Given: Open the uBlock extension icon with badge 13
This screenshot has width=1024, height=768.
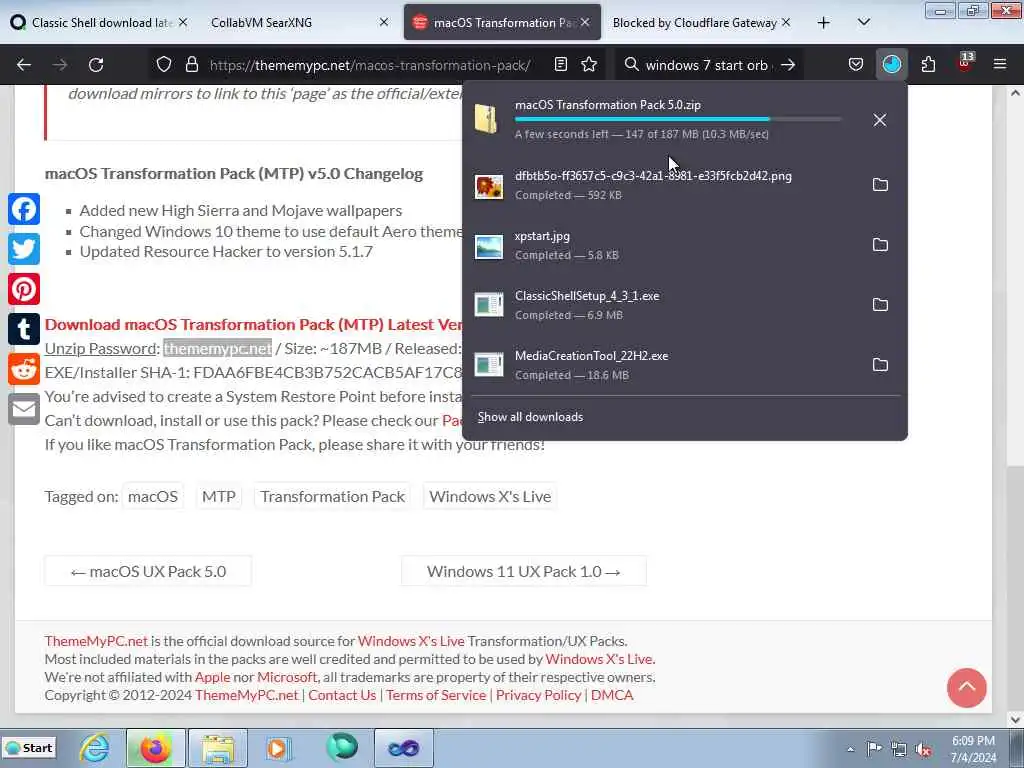Looking at the screenshot, I should [x=965, y=63].
